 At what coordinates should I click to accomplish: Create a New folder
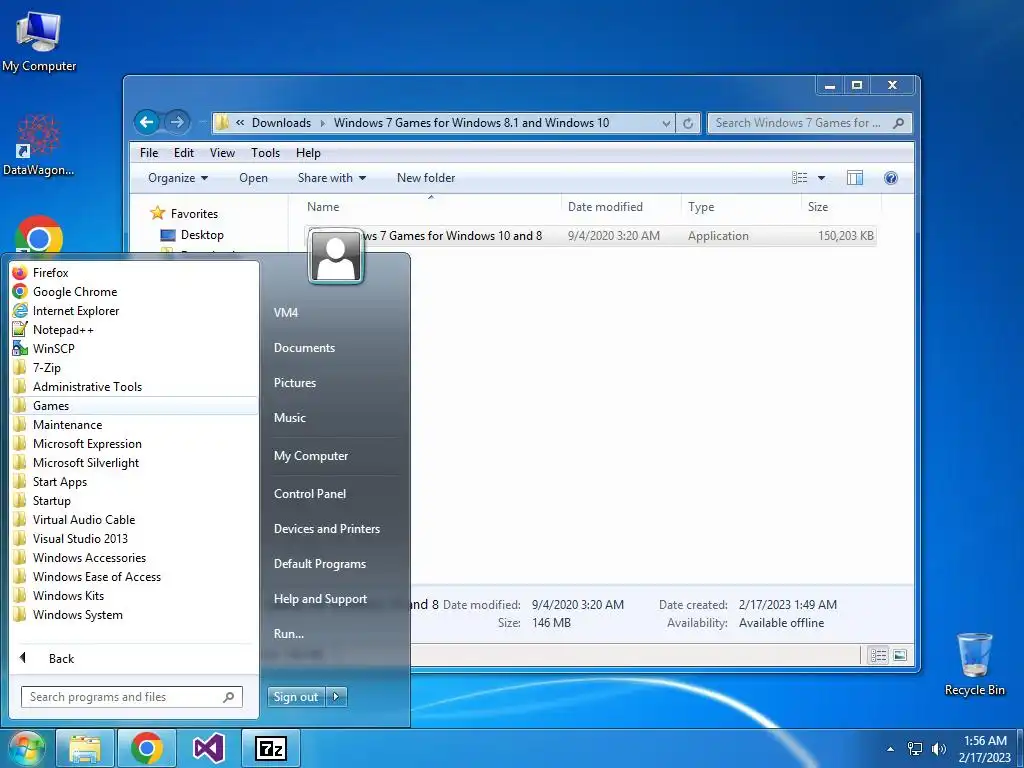(426, 178)
